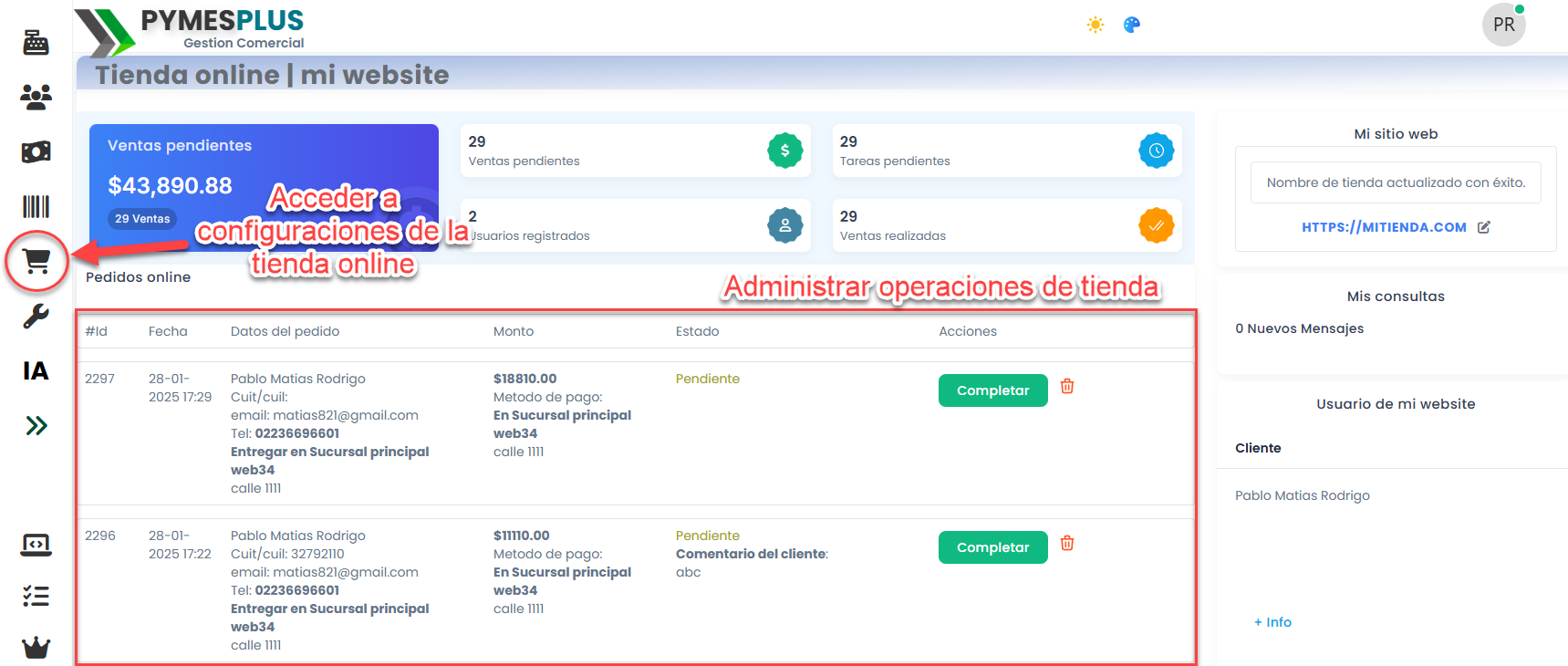Click the Acciones column header
Viewport: 1568px width, 666px height.
tap(968, 331)
